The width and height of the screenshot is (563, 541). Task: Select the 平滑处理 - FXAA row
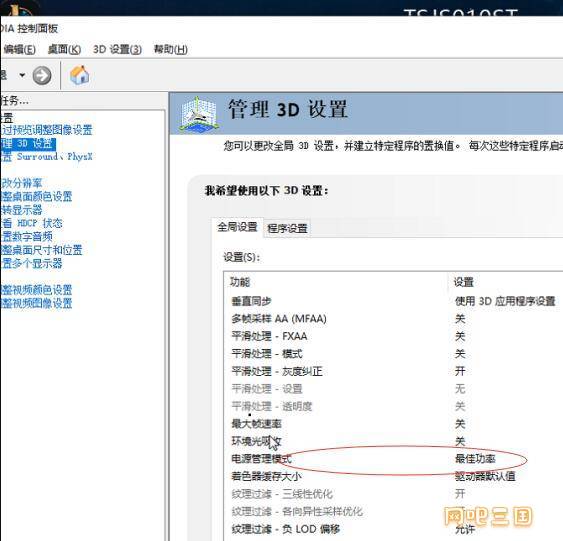(394, 336)
